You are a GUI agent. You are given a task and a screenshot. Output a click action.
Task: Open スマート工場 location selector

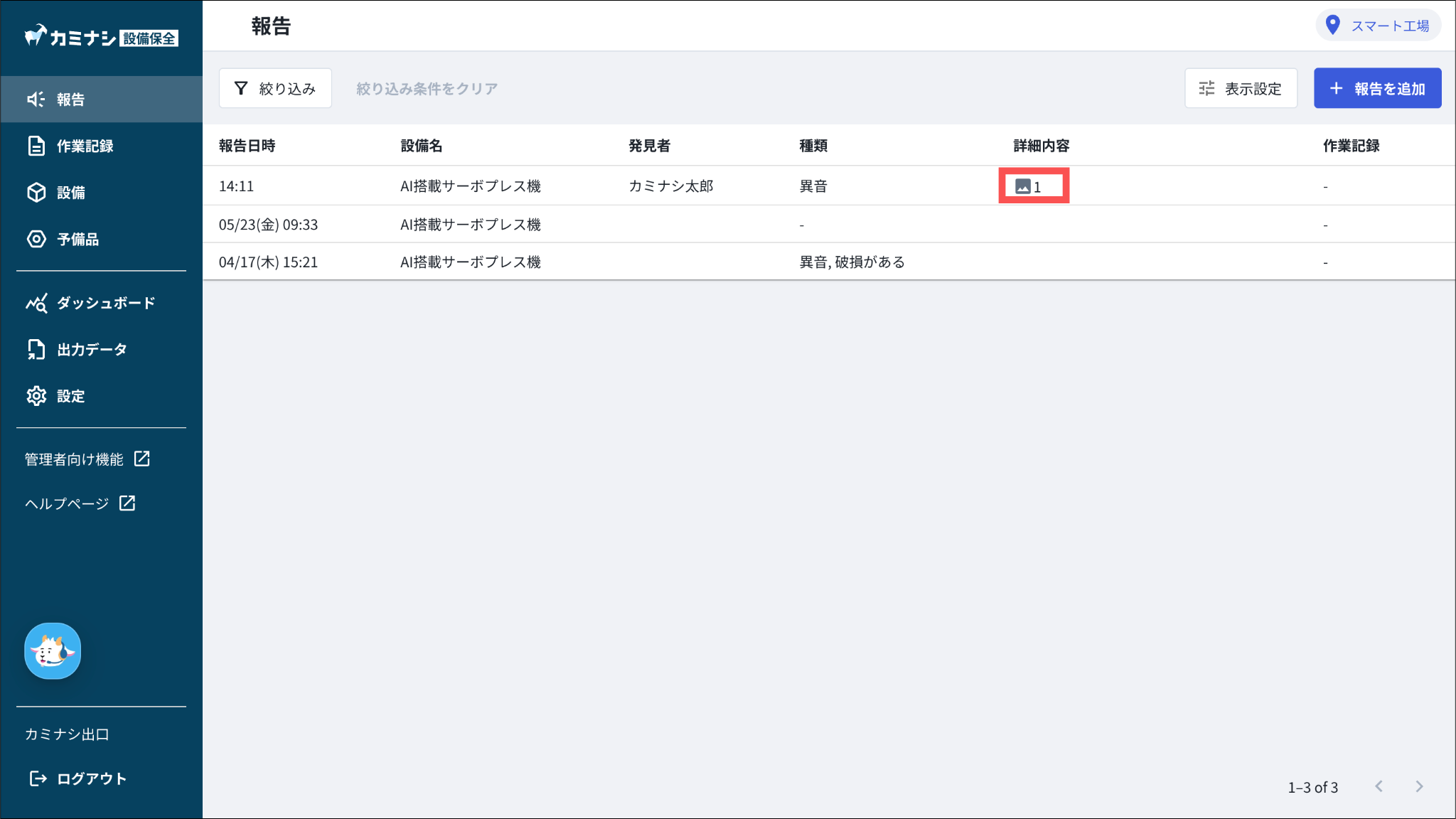(1378, 26)
